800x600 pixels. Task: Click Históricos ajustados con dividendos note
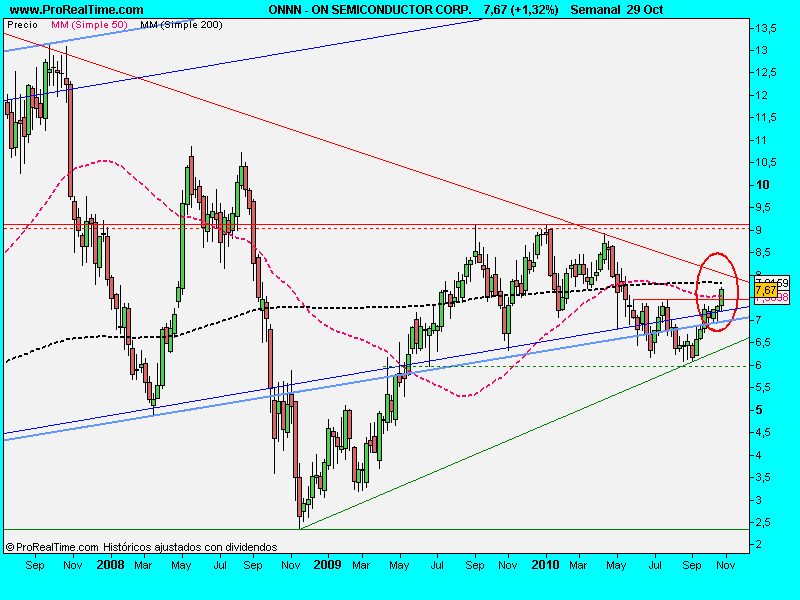click(x=190, y=547)
